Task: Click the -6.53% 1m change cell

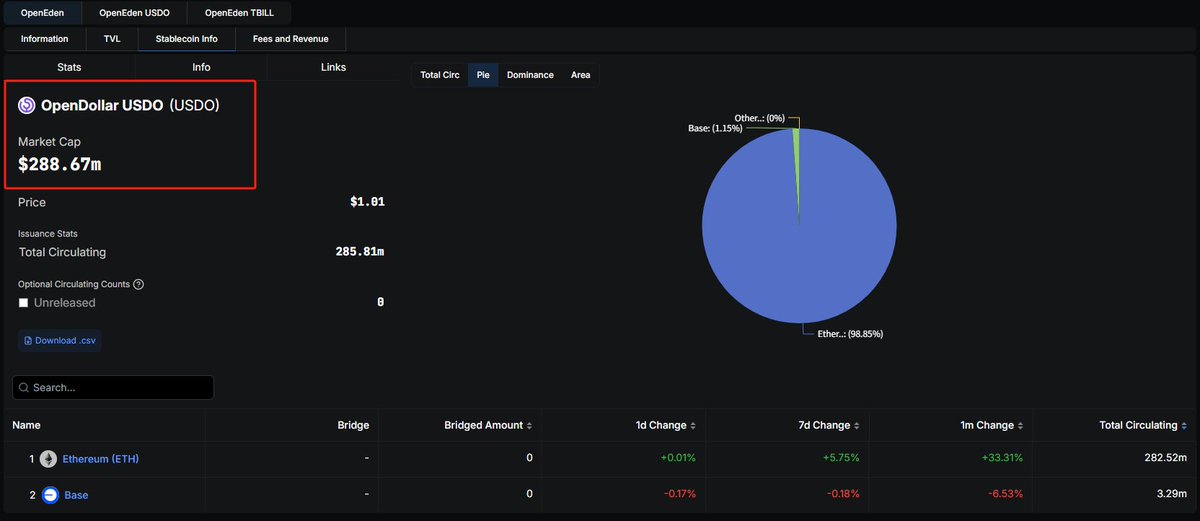Action: point(1003,495)
